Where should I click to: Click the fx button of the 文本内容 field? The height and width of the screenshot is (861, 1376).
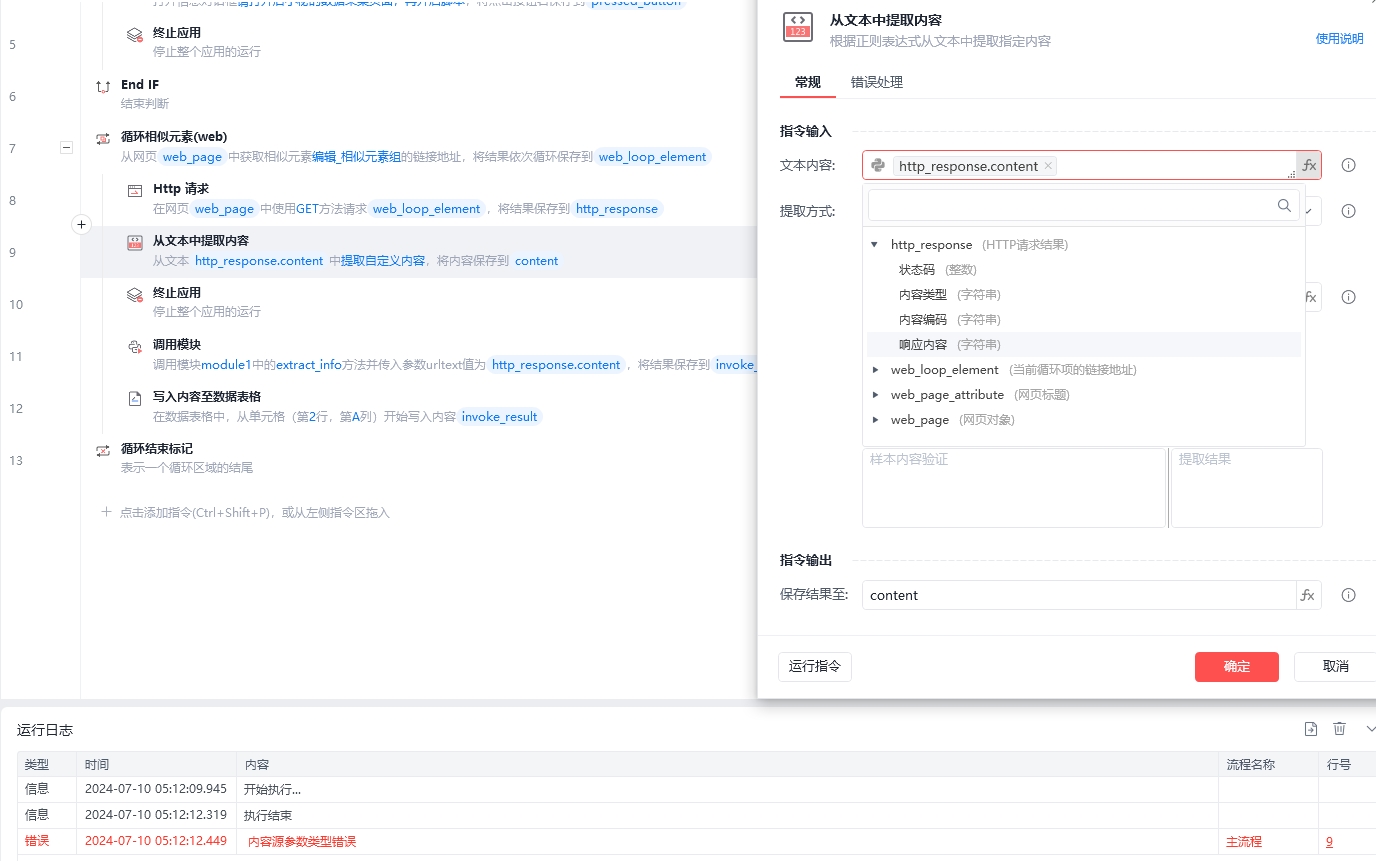[x=1309, y=166]
